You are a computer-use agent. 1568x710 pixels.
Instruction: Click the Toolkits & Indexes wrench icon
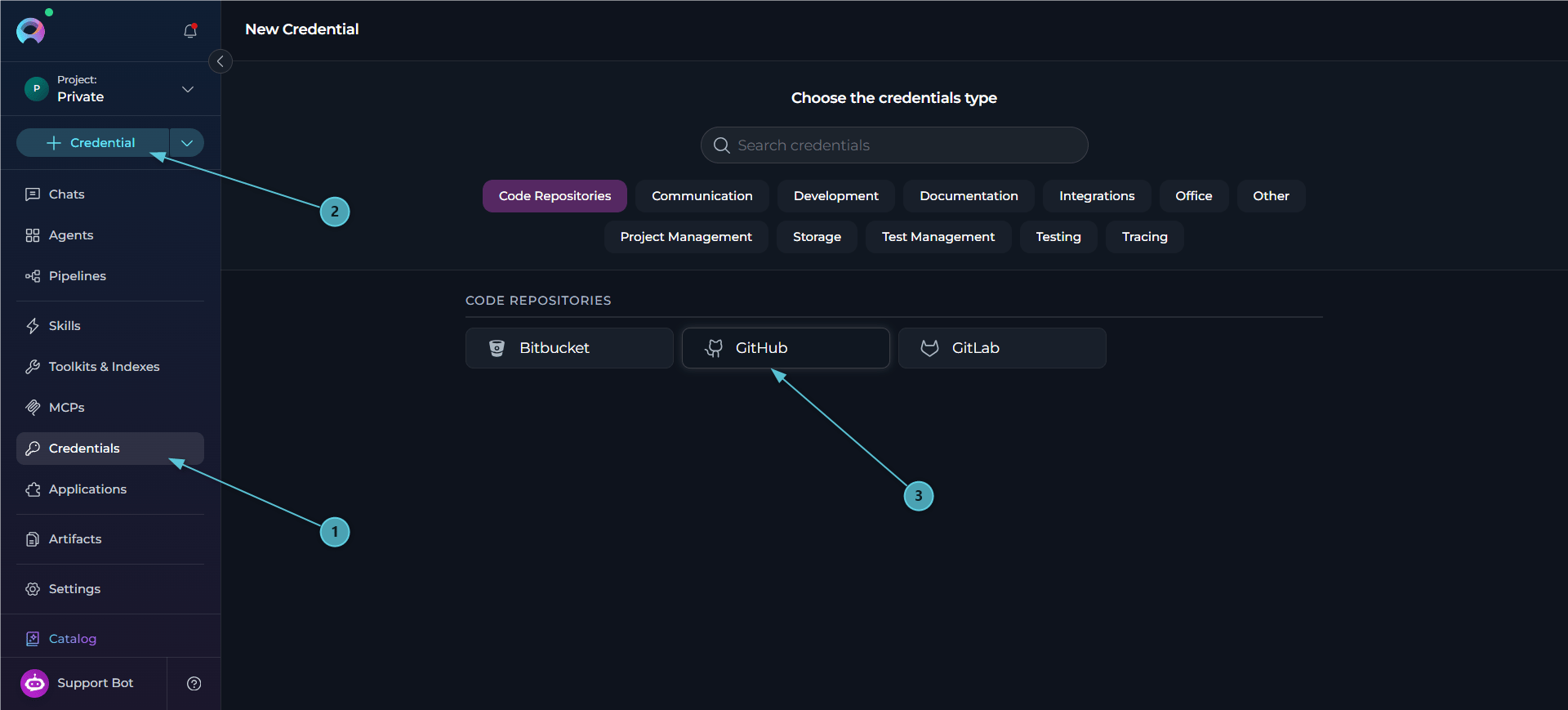pyautogui.click(x=33, y=367)
